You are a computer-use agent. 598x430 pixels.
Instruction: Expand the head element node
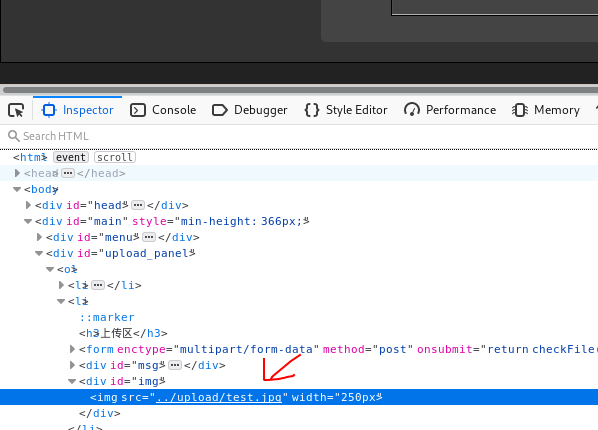(17, 173)
